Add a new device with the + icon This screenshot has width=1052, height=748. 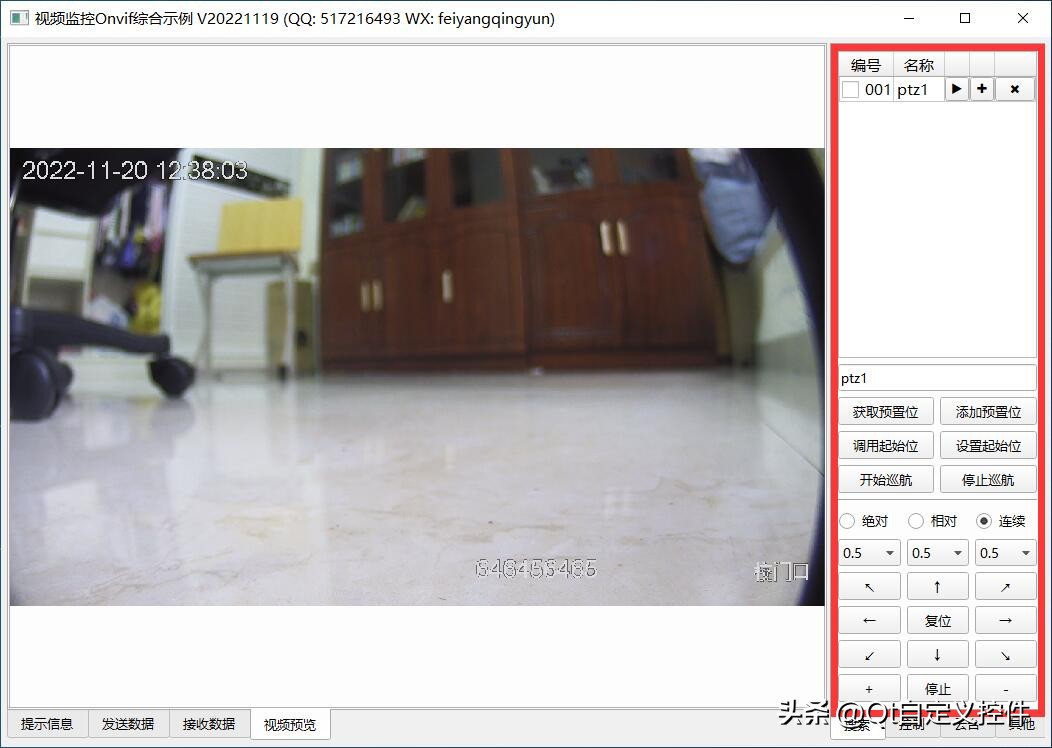[x=981, y=88]
